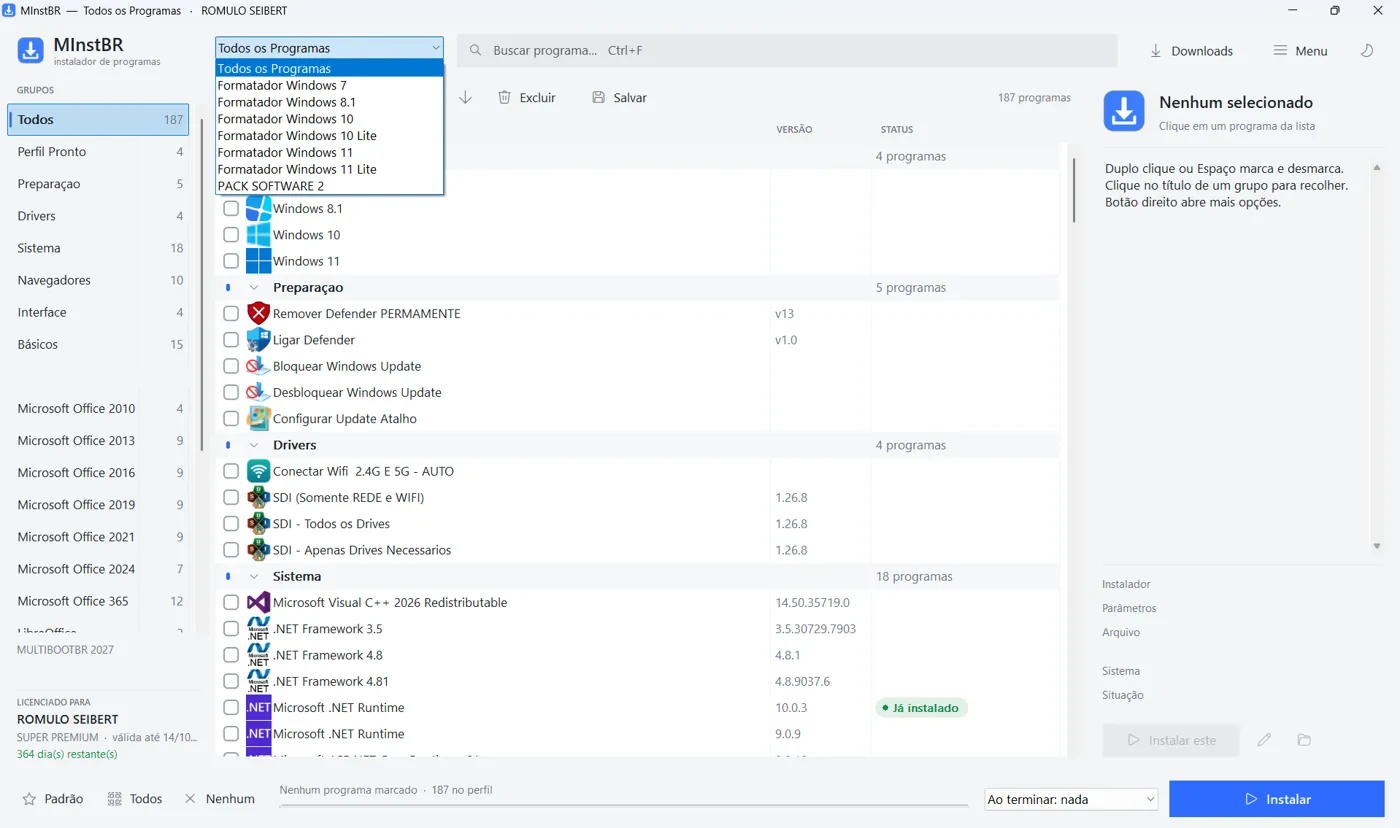
Task: Toggle dark mode with the moon icon
Action: coord(1367,51)
